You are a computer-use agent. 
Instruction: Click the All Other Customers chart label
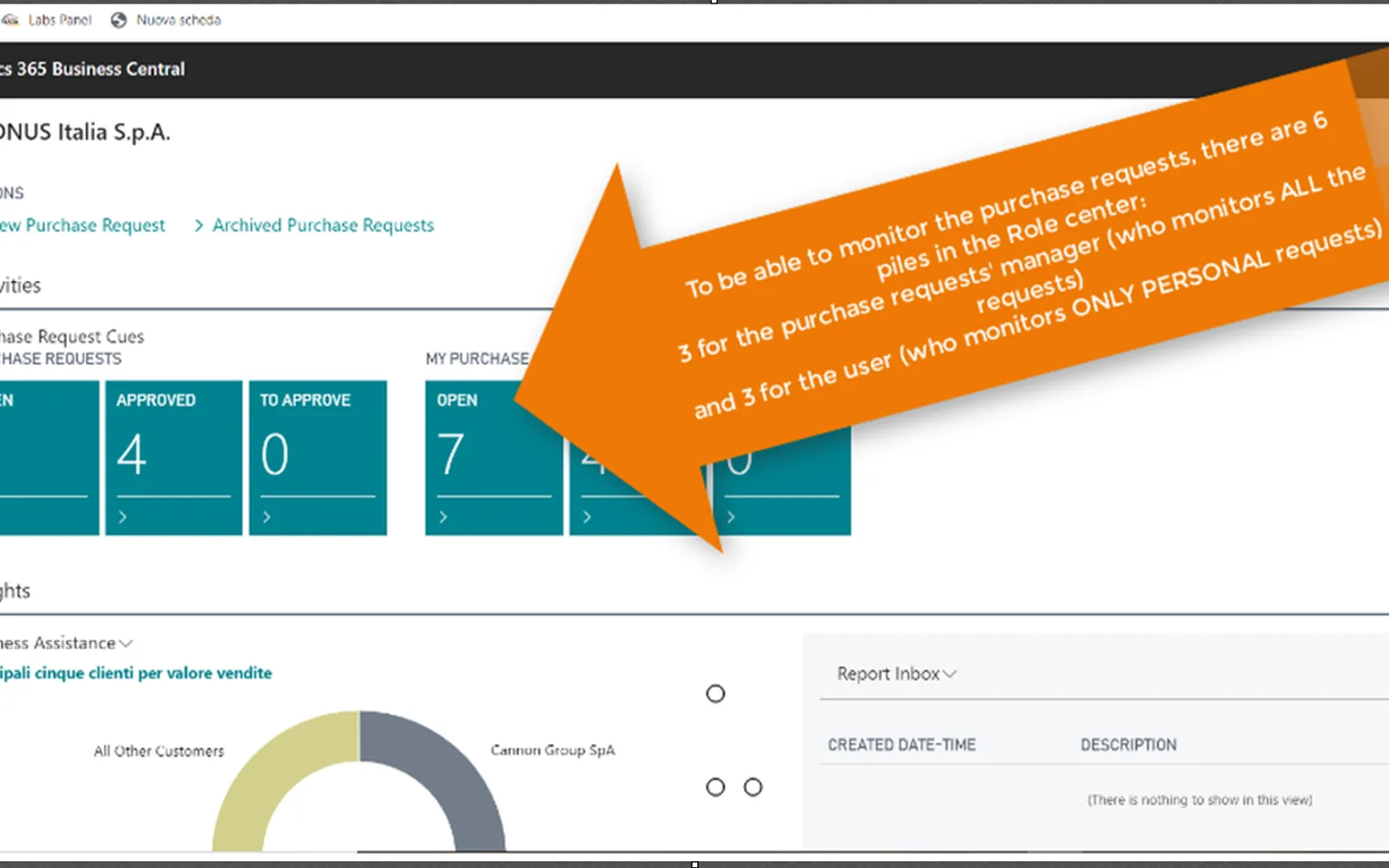tap(159, 751)
